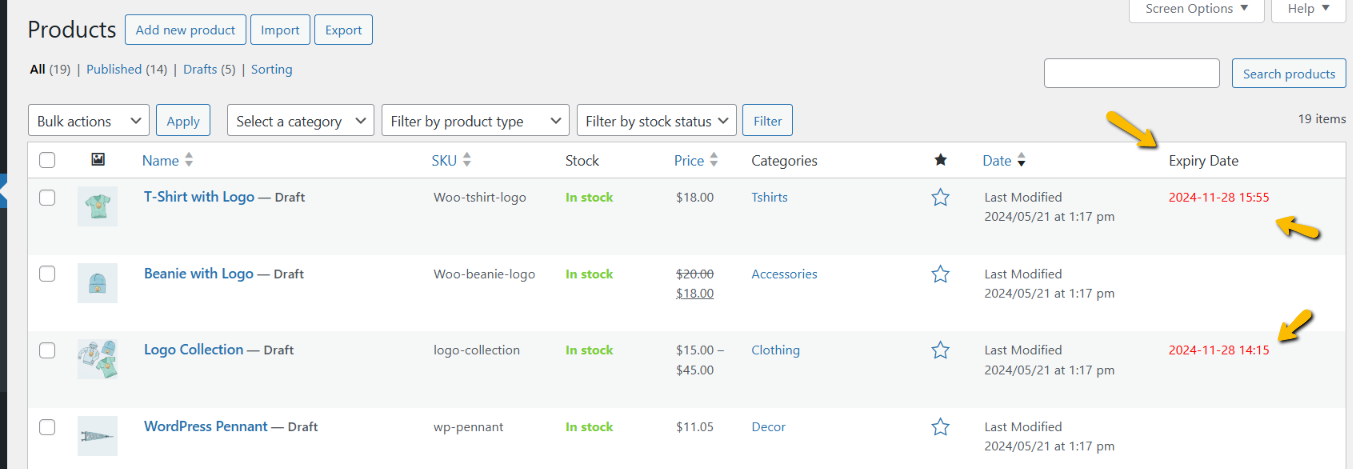Open the Logo Collection thumbnail
This screenshot has height=469, width=1353.
click(x=98, y=359)
